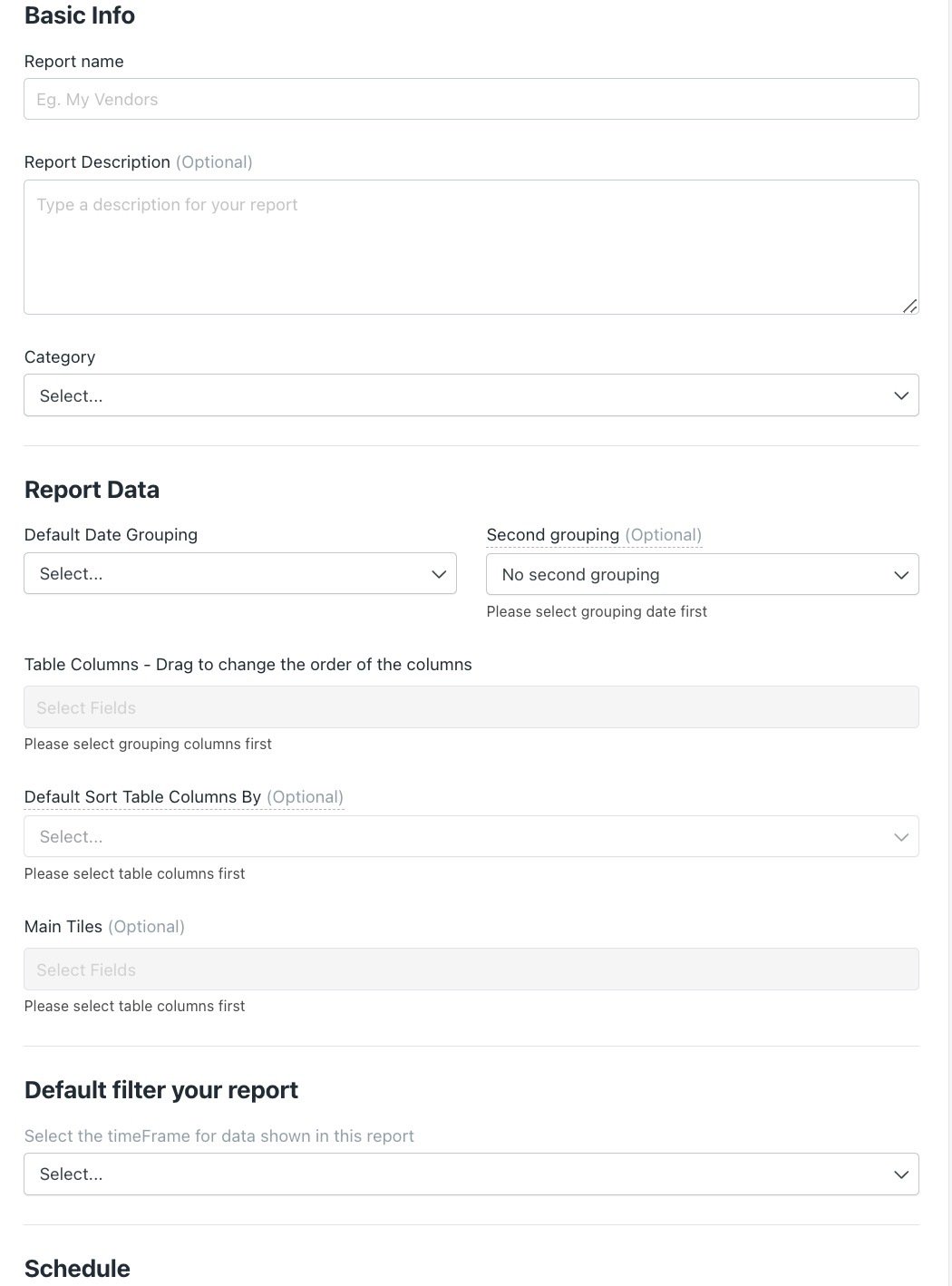Image resolution: width=952 pixels, height=1286 pixels.
Task: Click the Report name input field
Action: click(471, 99)
